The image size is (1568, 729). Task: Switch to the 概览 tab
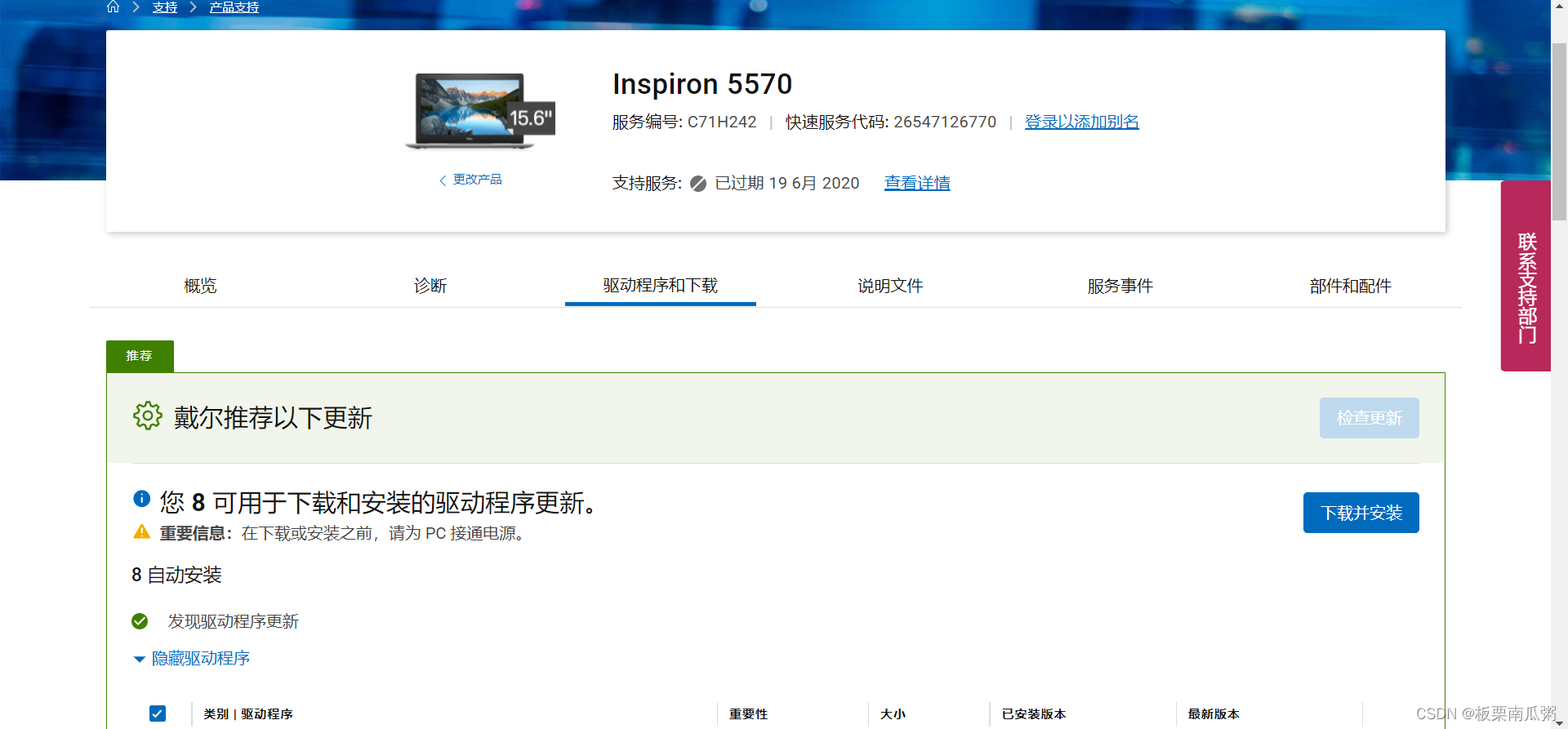pyautogui.click(x=200, y=286)
